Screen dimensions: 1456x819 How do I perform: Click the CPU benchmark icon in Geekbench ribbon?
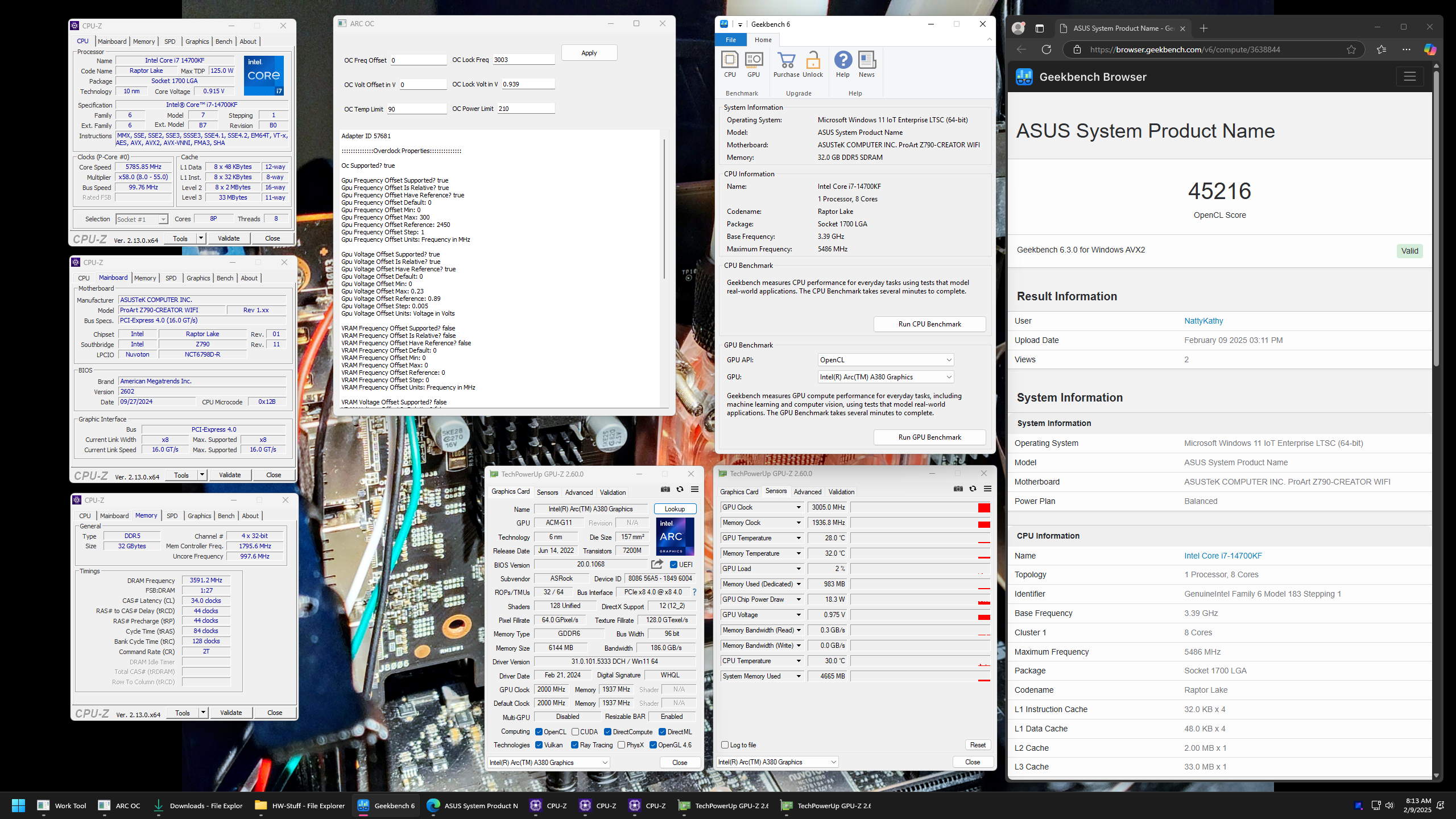coord(730,64)
